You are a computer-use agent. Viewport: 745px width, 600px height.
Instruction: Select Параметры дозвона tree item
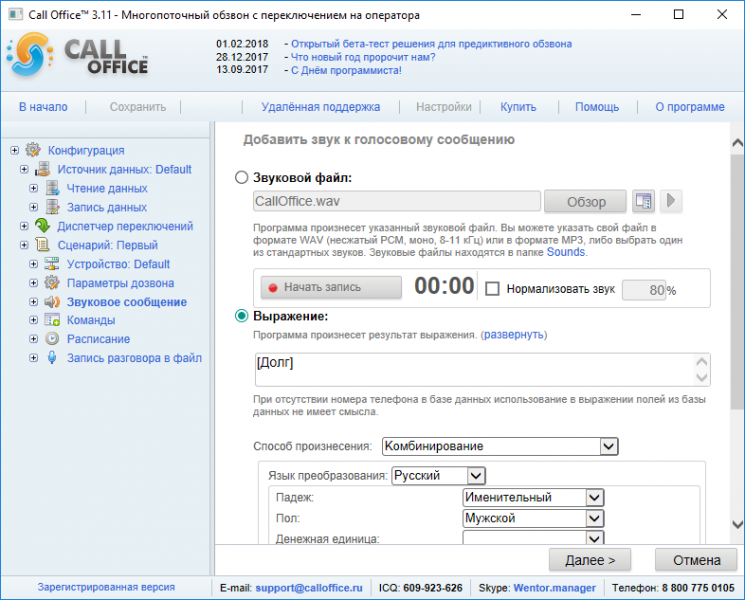coord(120,283)
